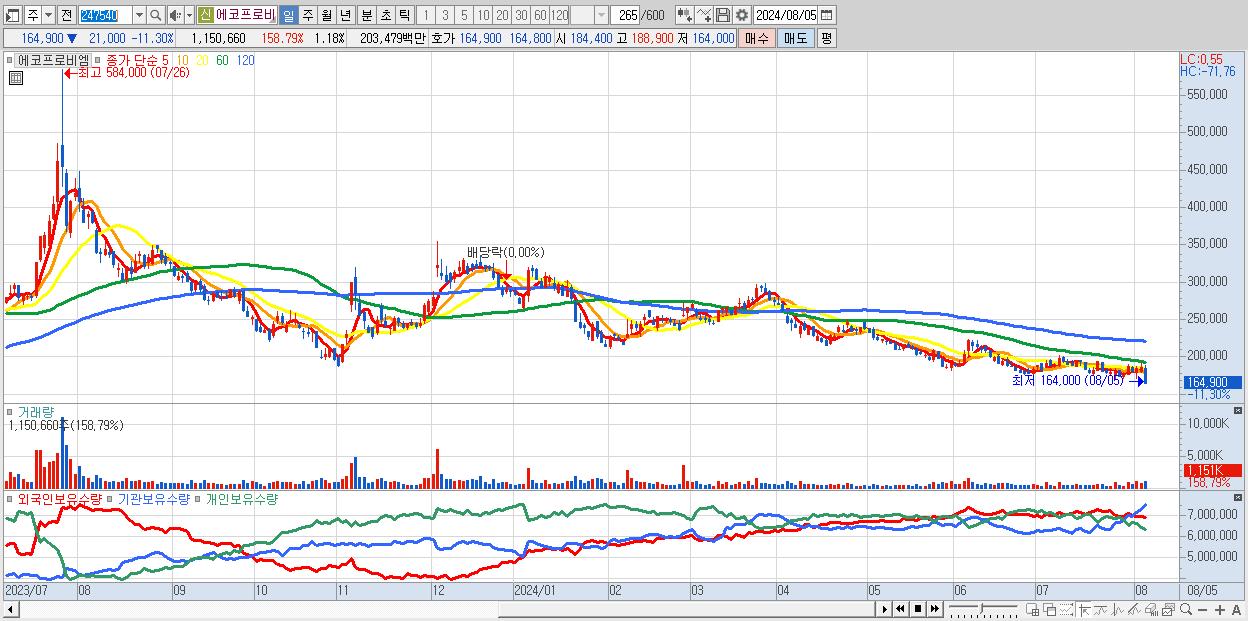
Task: Click the zoom-in magnifier icon at bottom
Action: pos(1186,609)
